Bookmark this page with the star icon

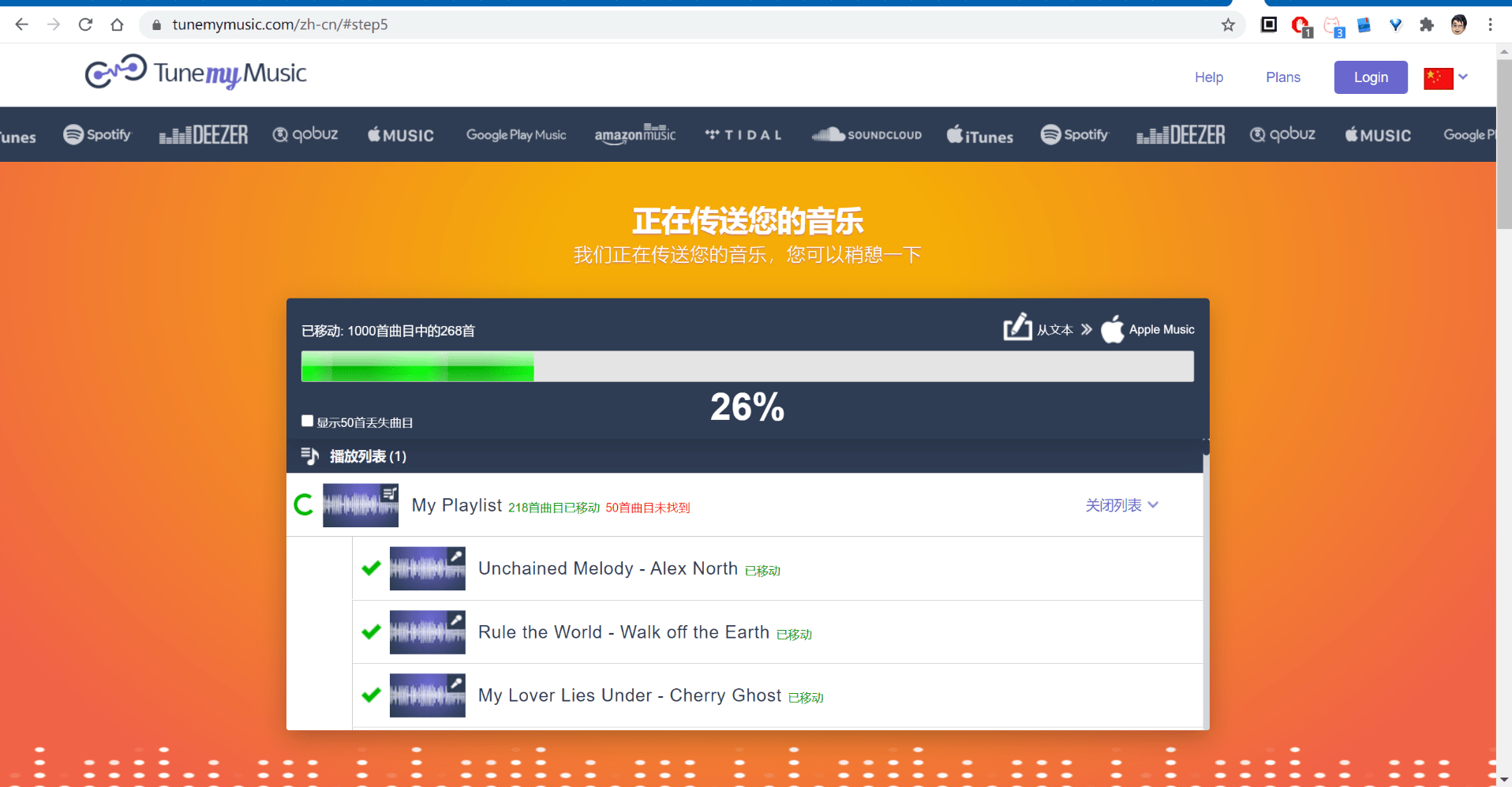coord(1228,24)
